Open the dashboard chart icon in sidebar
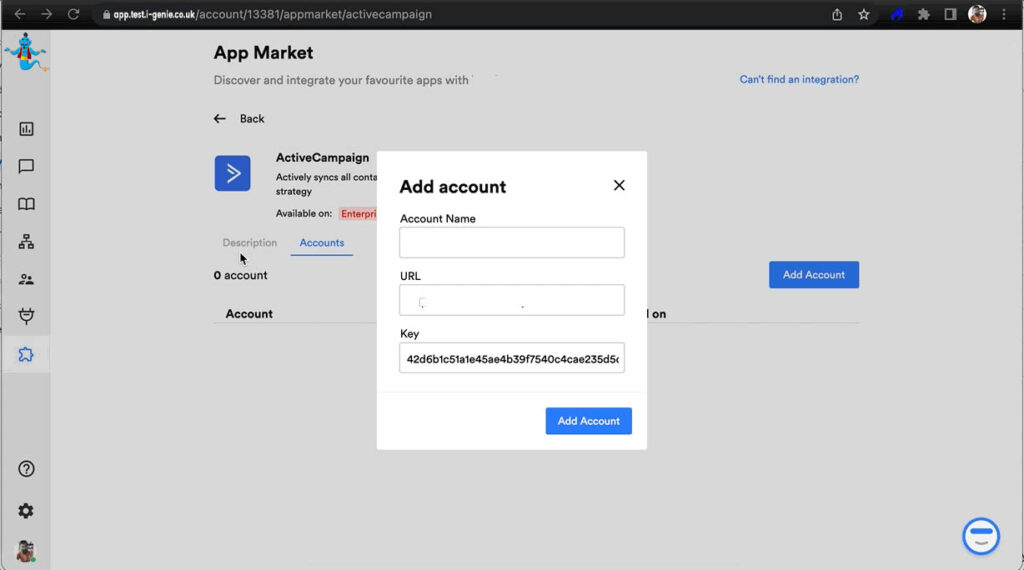Viewport: 1024px width, 570px height. click(26, 129)
